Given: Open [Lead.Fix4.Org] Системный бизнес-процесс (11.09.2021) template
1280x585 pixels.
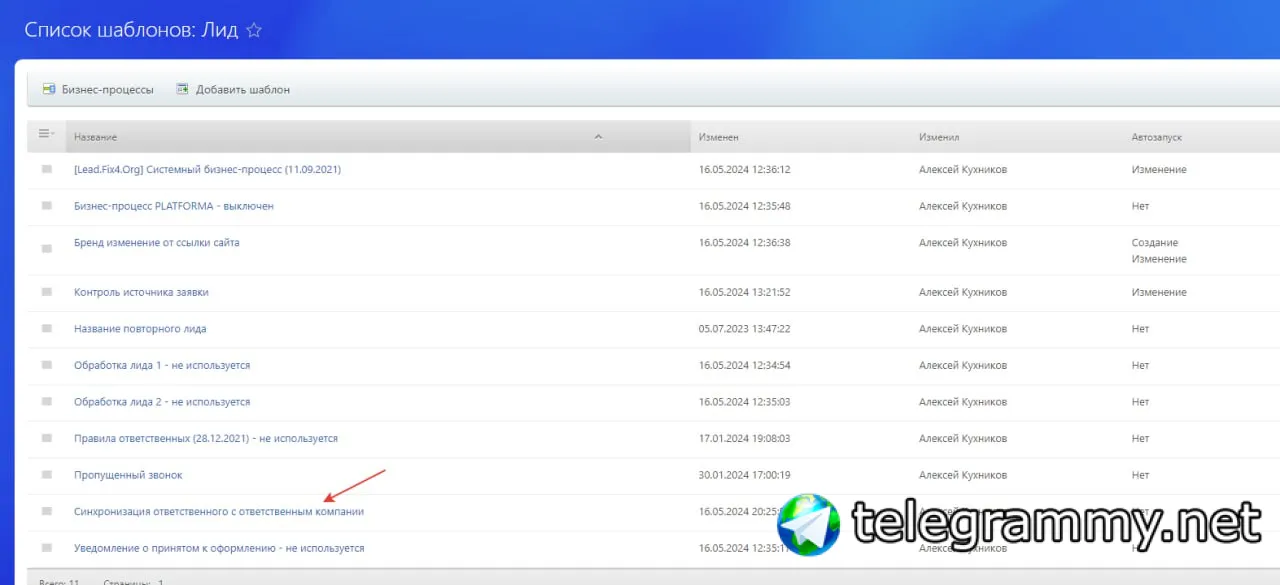Looking at the screenshot, I should coord(207,169).
